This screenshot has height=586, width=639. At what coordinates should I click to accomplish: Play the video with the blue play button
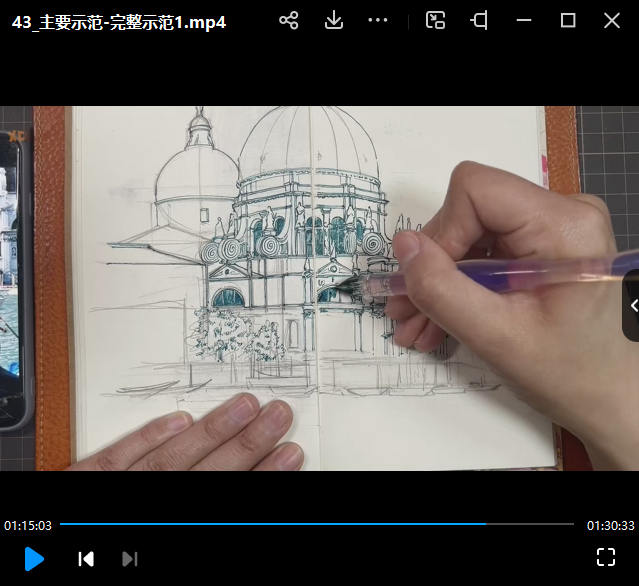pyautogui.click(x=34, y=558)
